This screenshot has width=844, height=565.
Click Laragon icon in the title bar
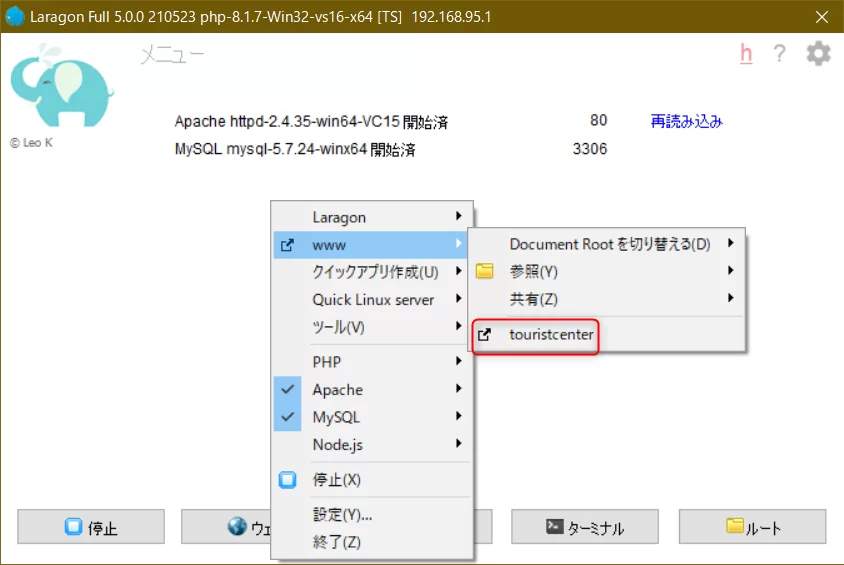pos(15,17)
